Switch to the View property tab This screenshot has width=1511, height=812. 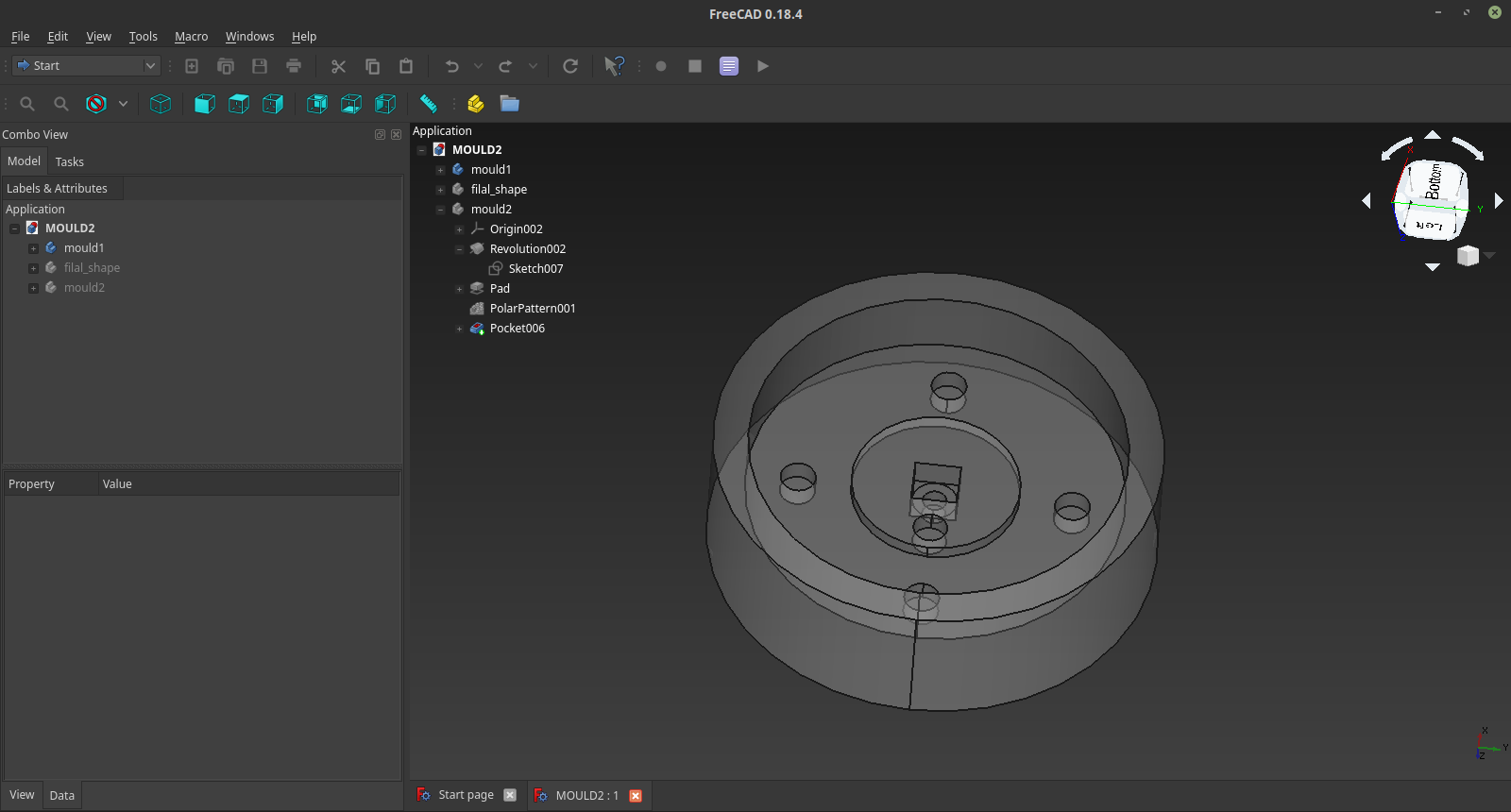tap(22, 794)
